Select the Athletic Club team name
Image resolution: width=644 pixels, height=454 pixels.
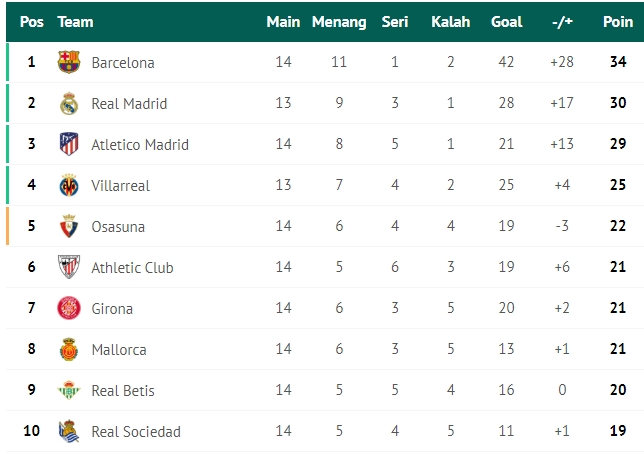pyautogui.click(x=132, y=268)
